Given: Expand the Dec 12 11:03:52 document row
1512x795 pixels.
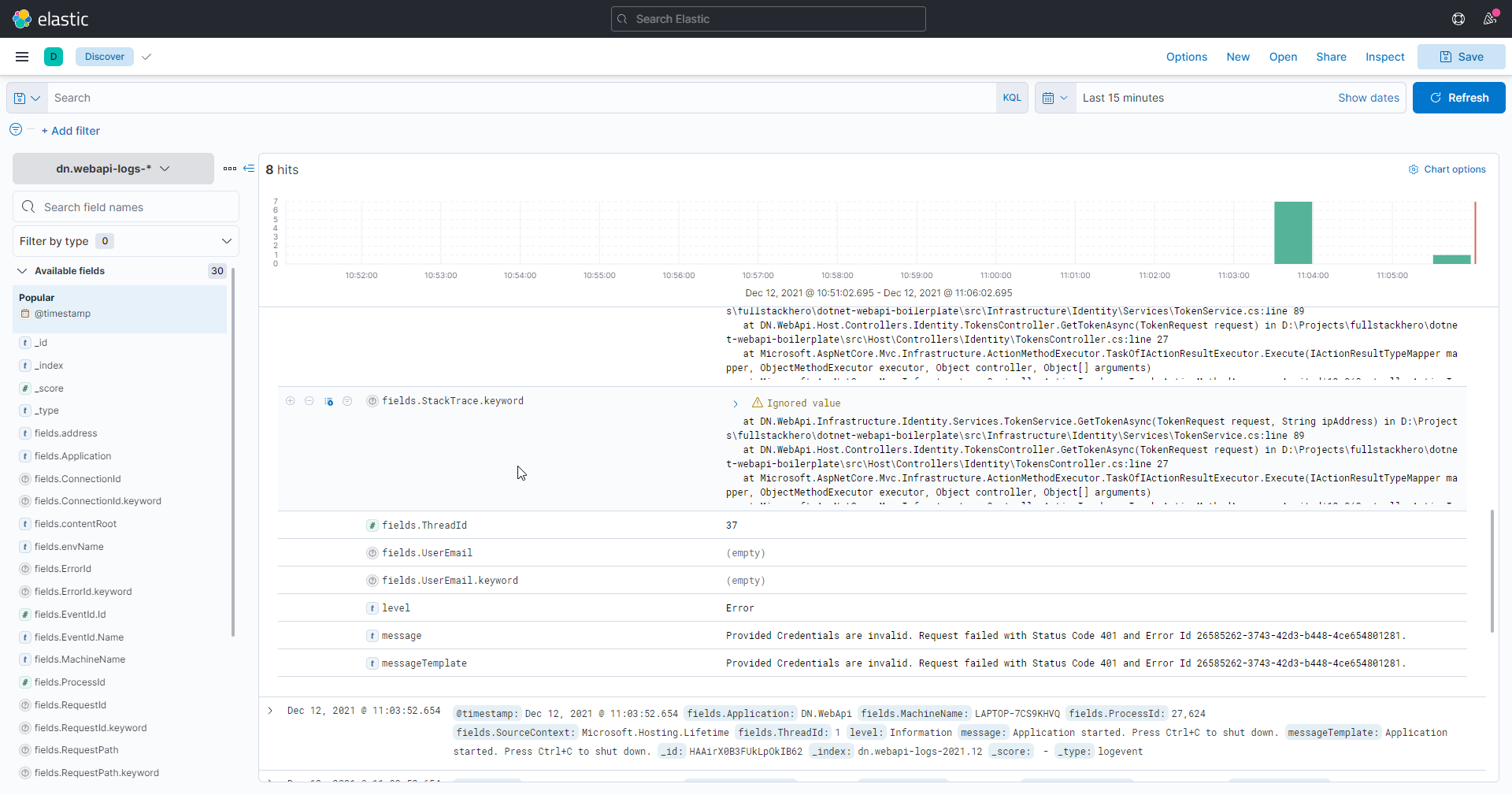Looking at the screenshot, I should point(271,711).
